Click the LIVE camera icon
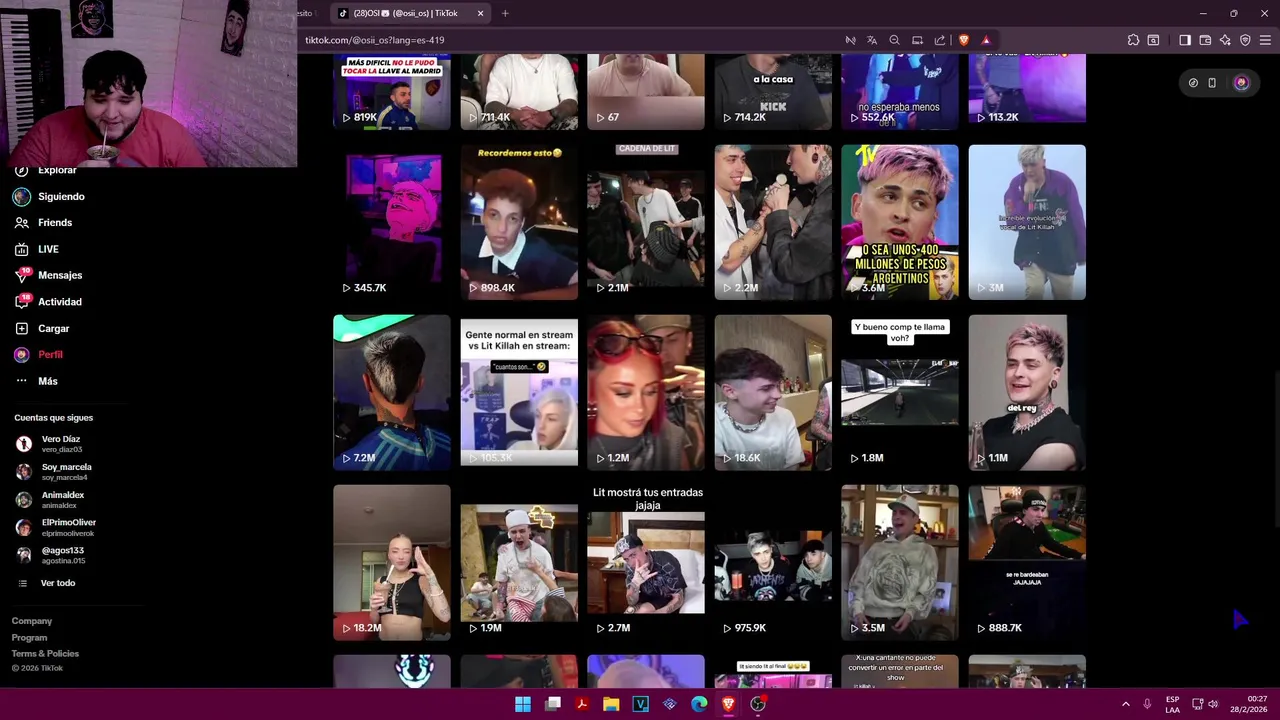 pos(21,249)
